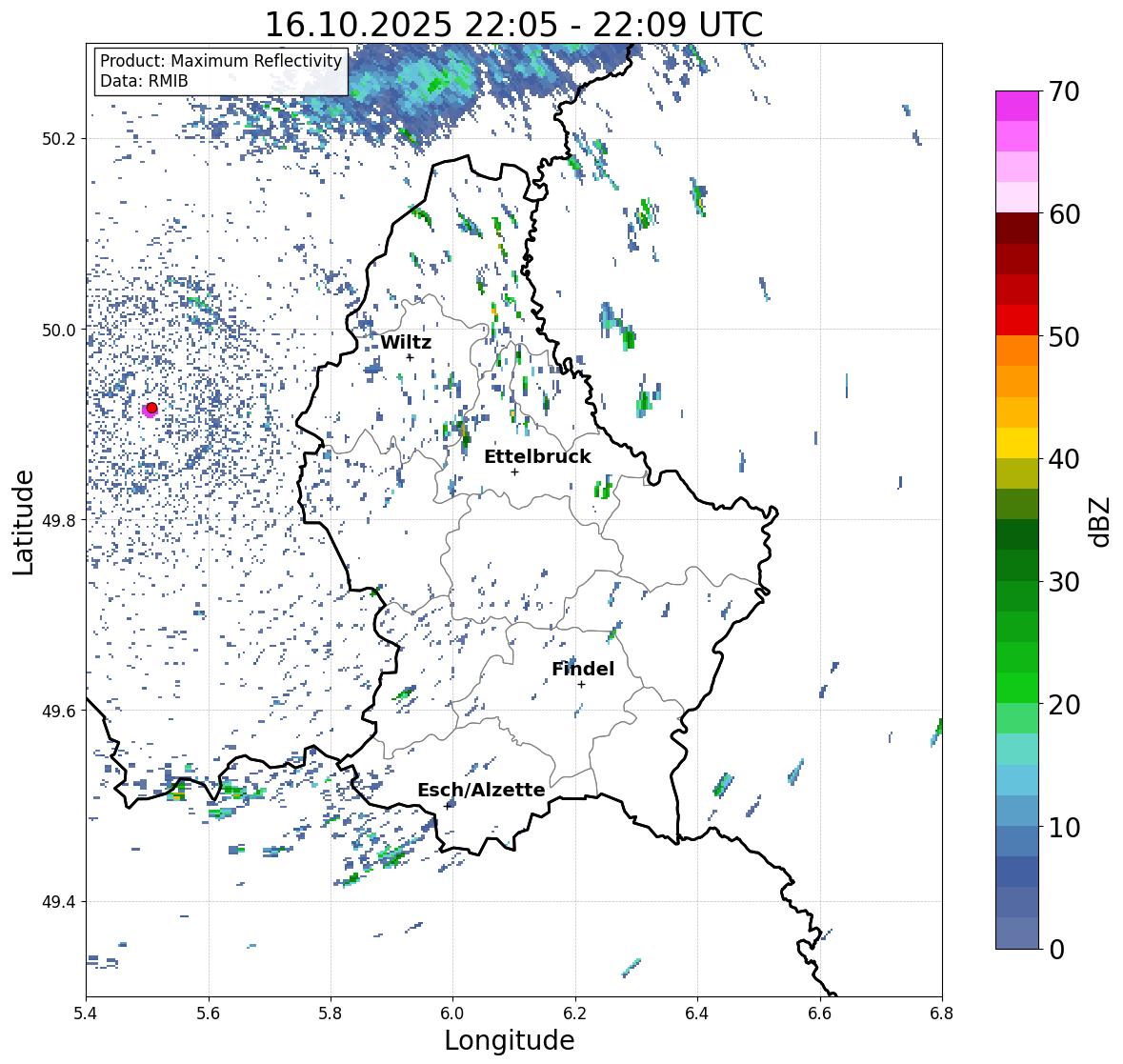Screen dimensions: 1123x1064
Task: Pick the light cyan colorbar segment just below 20
Action: click(1017, 749)
